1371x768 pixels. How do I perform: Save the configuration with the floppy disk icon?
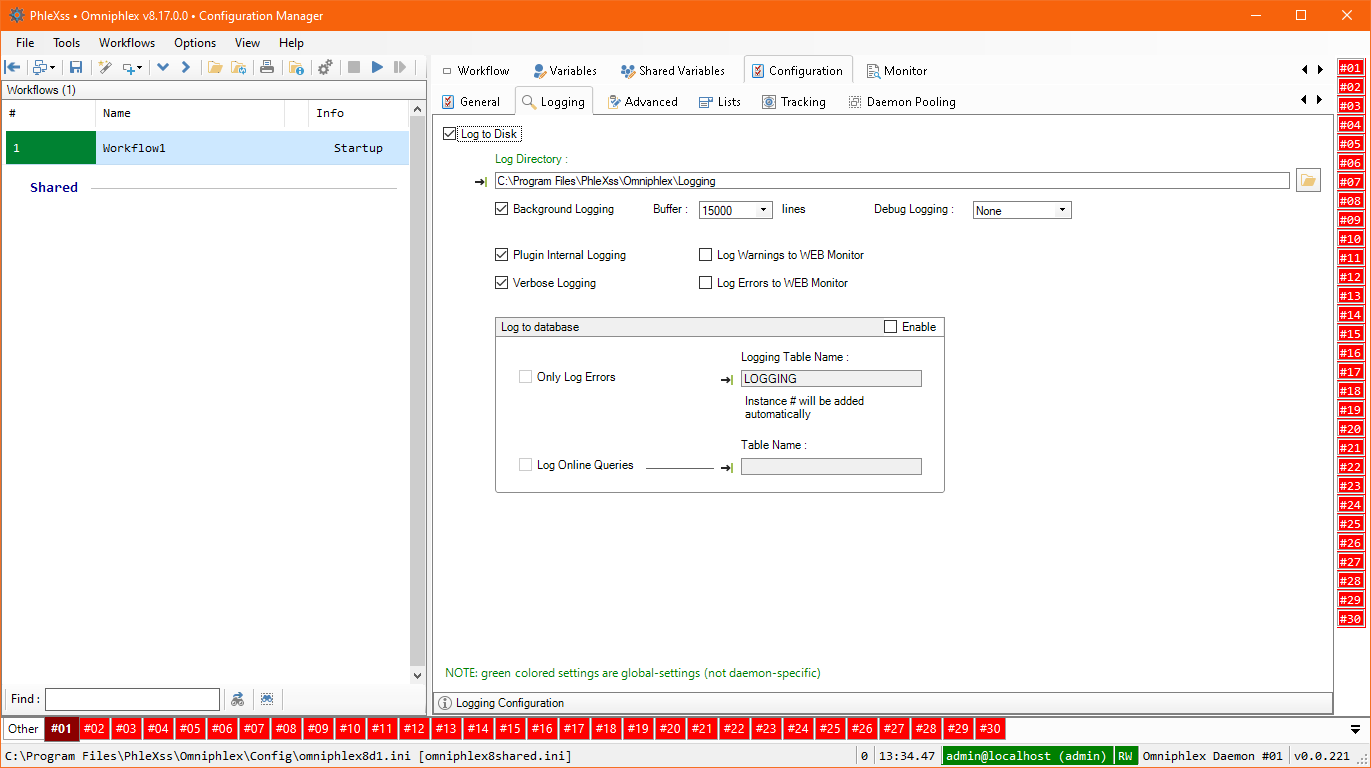(x=76, y=67)
